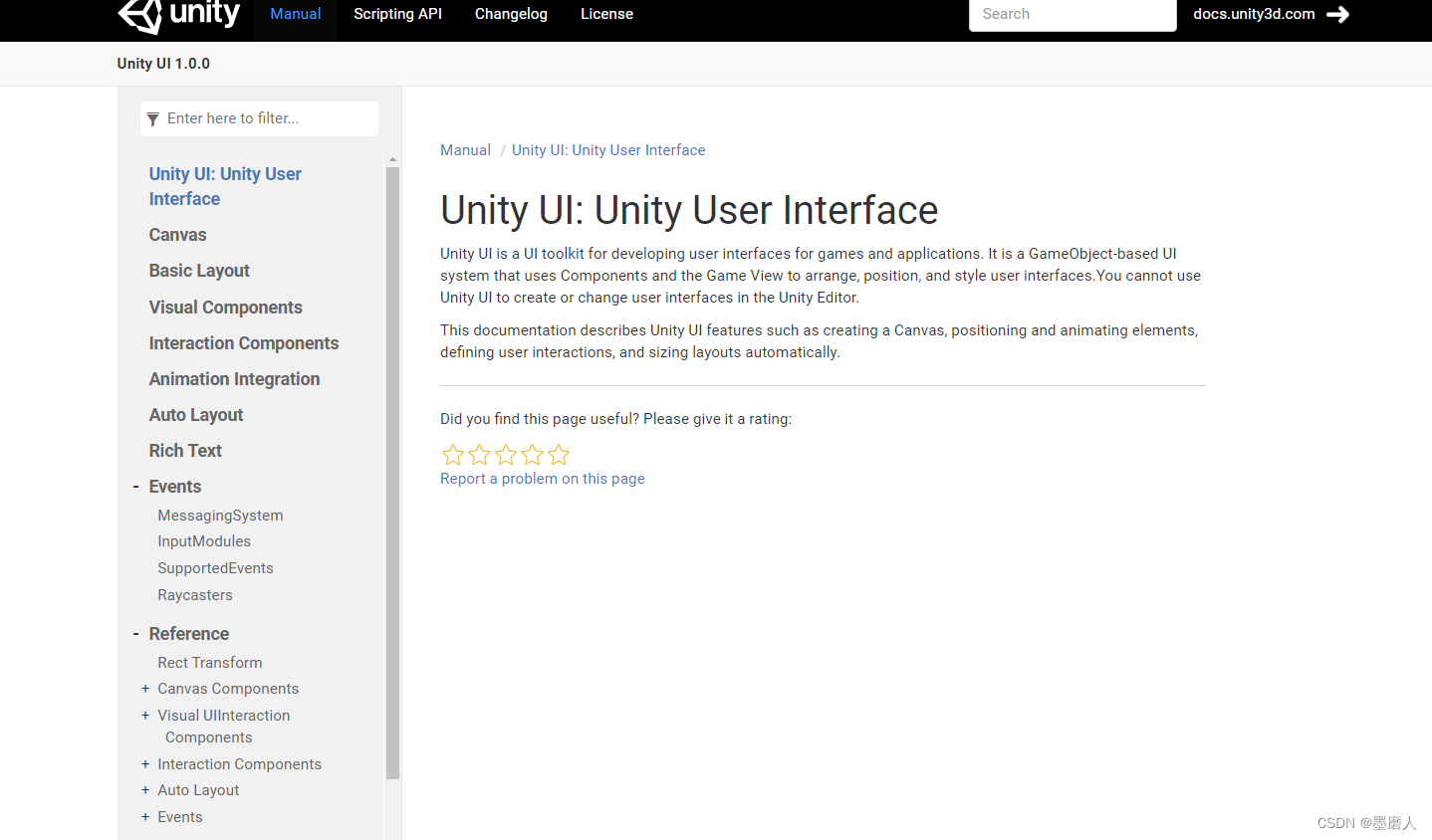Click the sidebar scrollbar up arrow
The image size is (1432, 840).
pyautogui.click(x=392, y=159)
